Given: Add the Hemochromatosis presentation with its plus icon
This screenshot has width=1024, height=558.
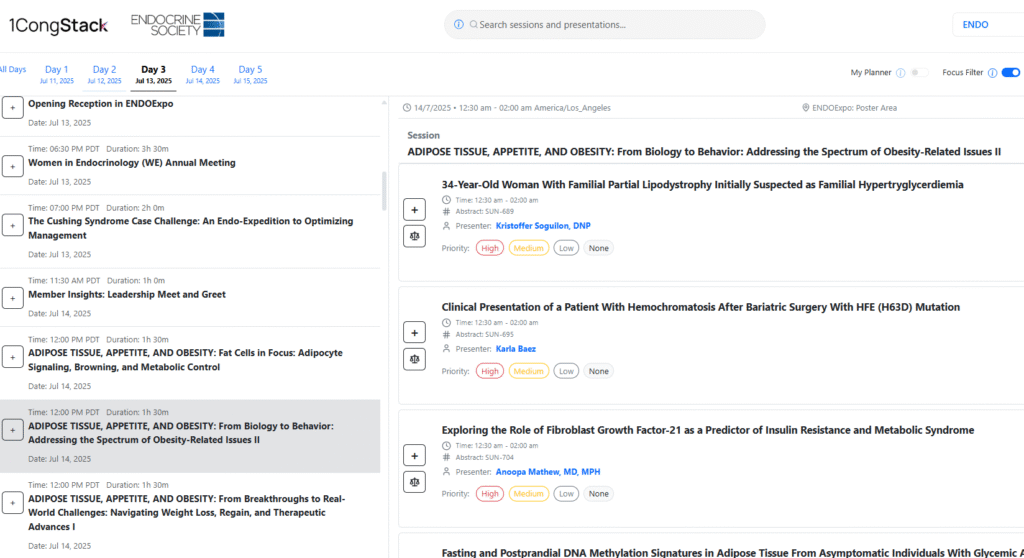Looking at the screenshot, I should point(414,332).
